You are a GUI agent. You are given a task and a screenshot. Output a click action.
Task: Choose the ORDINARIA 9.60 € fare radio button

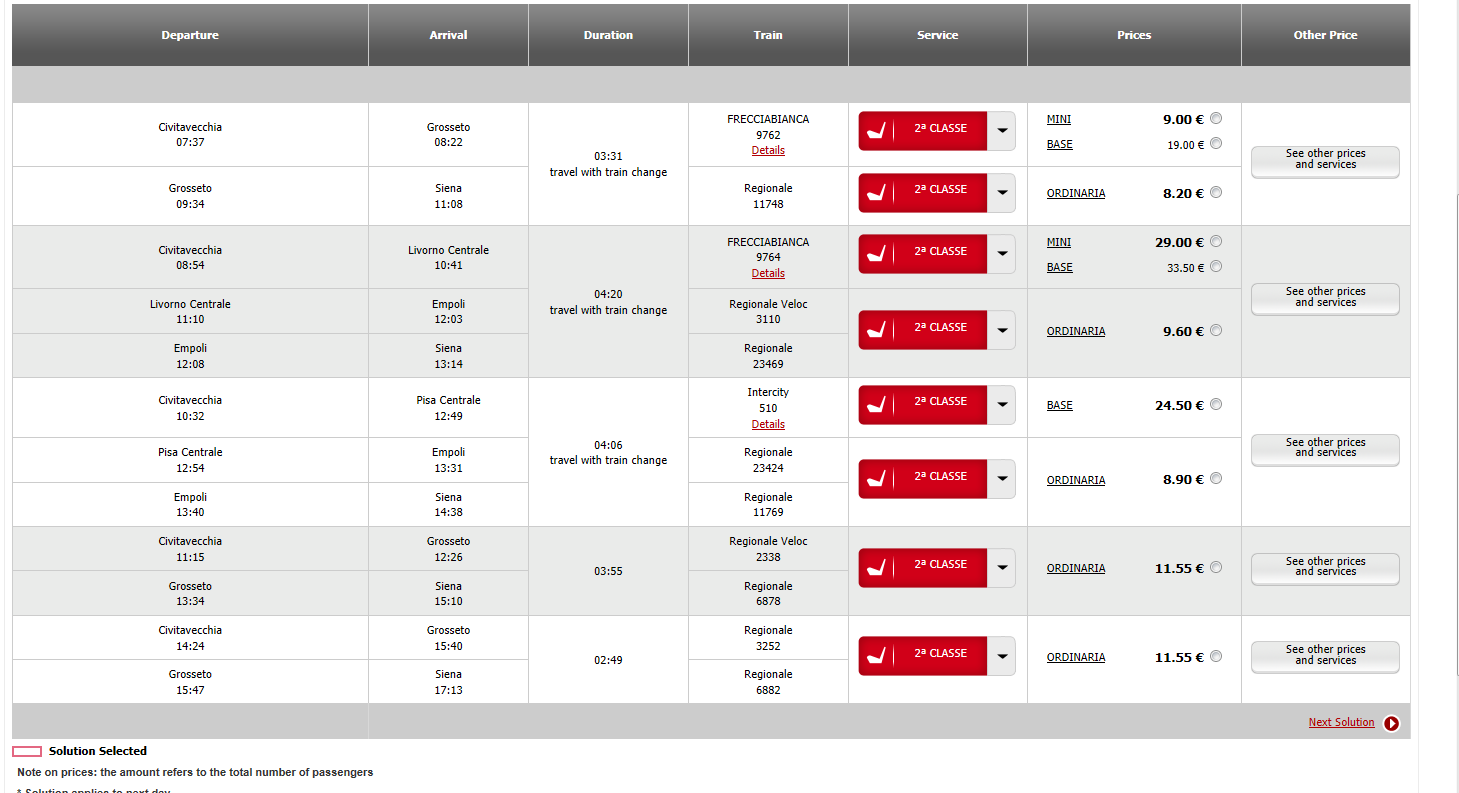(1216, 330)
